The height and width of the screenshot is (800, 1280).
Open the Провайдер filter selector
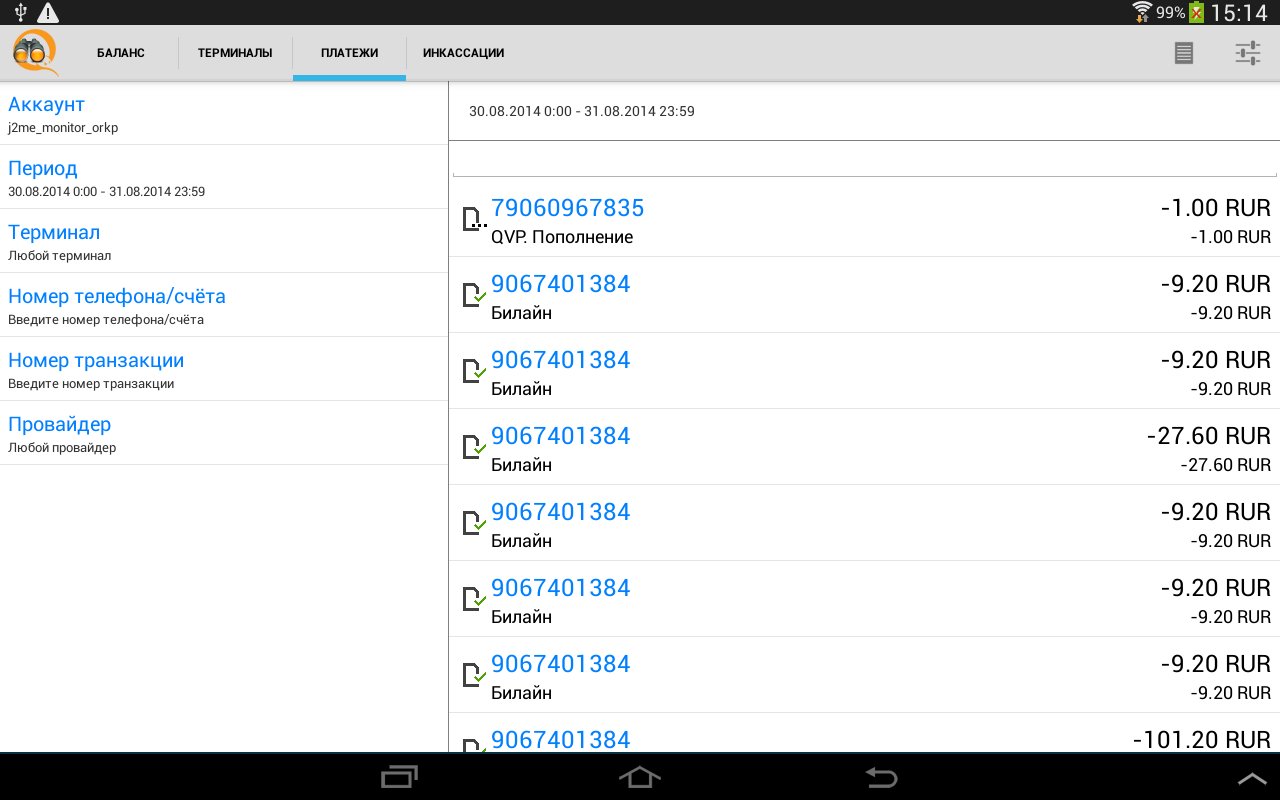click(x=224, y=433)
